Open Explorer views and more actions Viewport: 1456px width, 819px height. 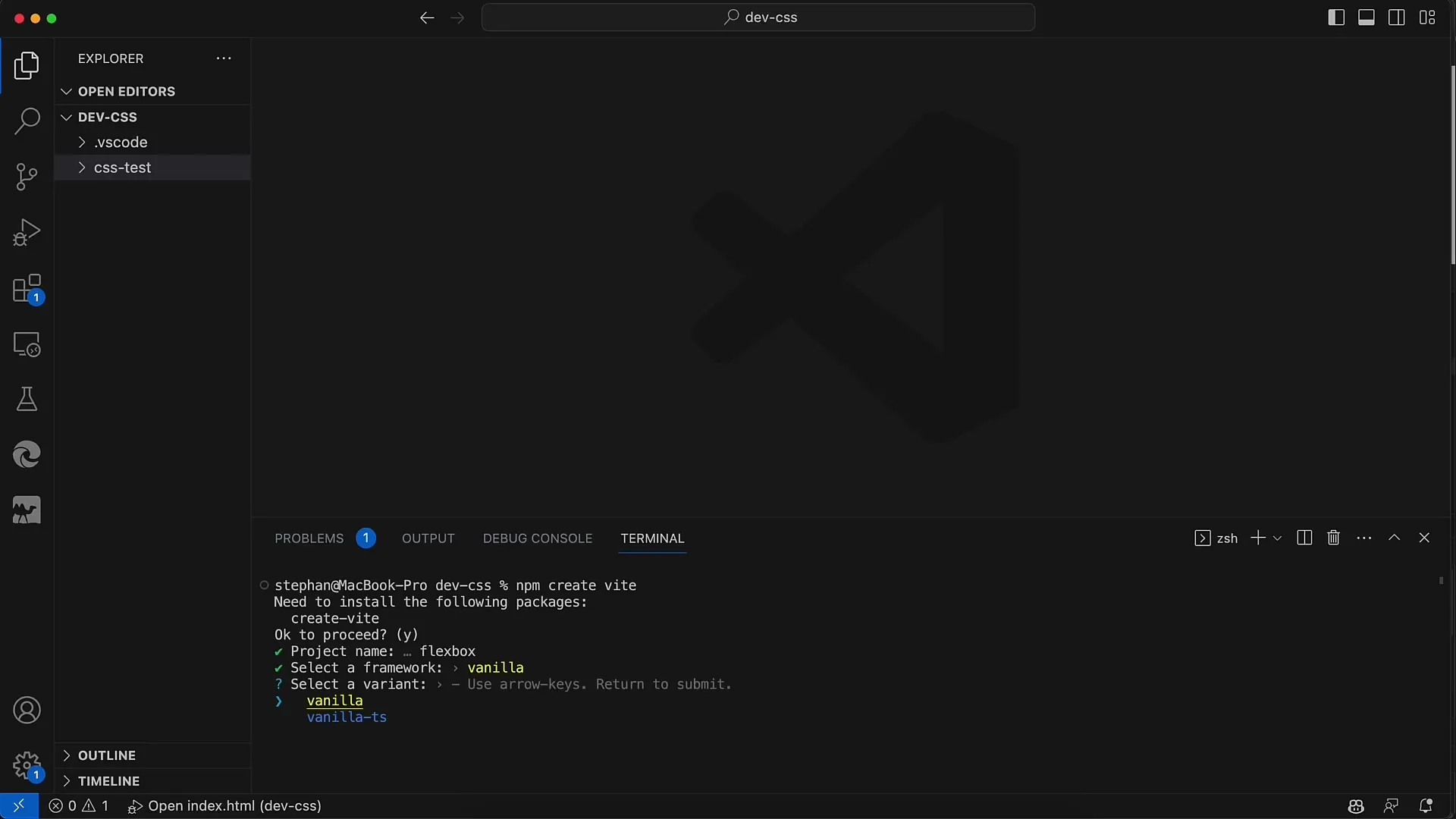click(x=224, y=58)
